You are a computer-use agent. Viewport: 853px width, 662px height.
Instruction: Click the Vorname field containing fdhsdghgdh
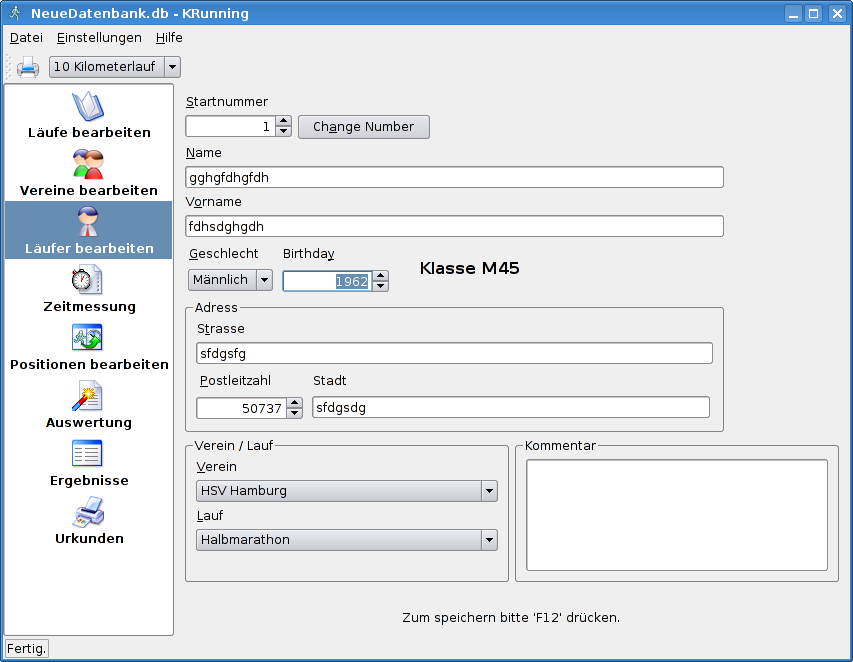pos(454,226)
